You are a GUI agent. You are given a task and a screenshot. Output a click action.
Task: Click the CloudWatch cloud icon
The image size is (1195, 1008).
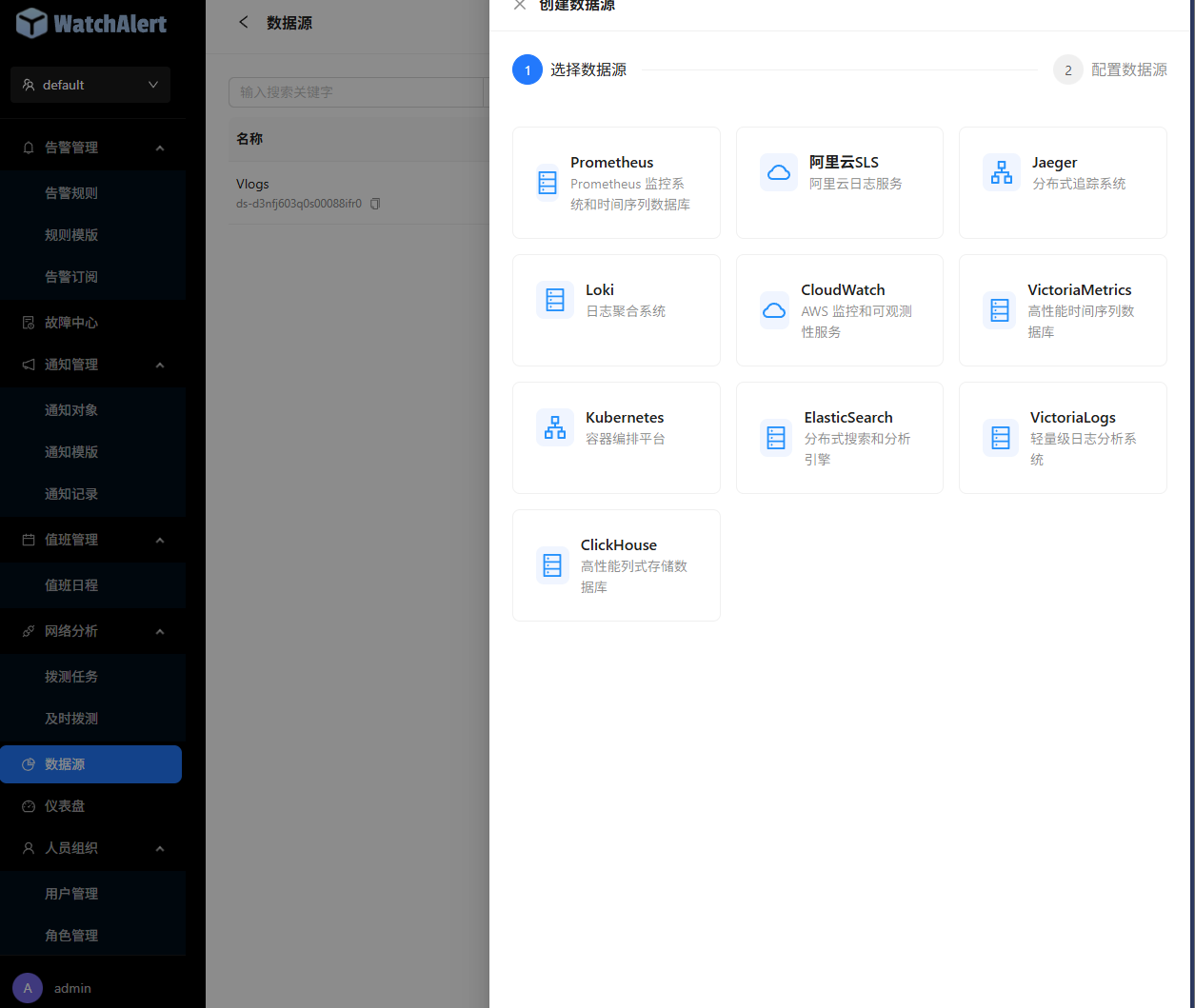point(774,310)
